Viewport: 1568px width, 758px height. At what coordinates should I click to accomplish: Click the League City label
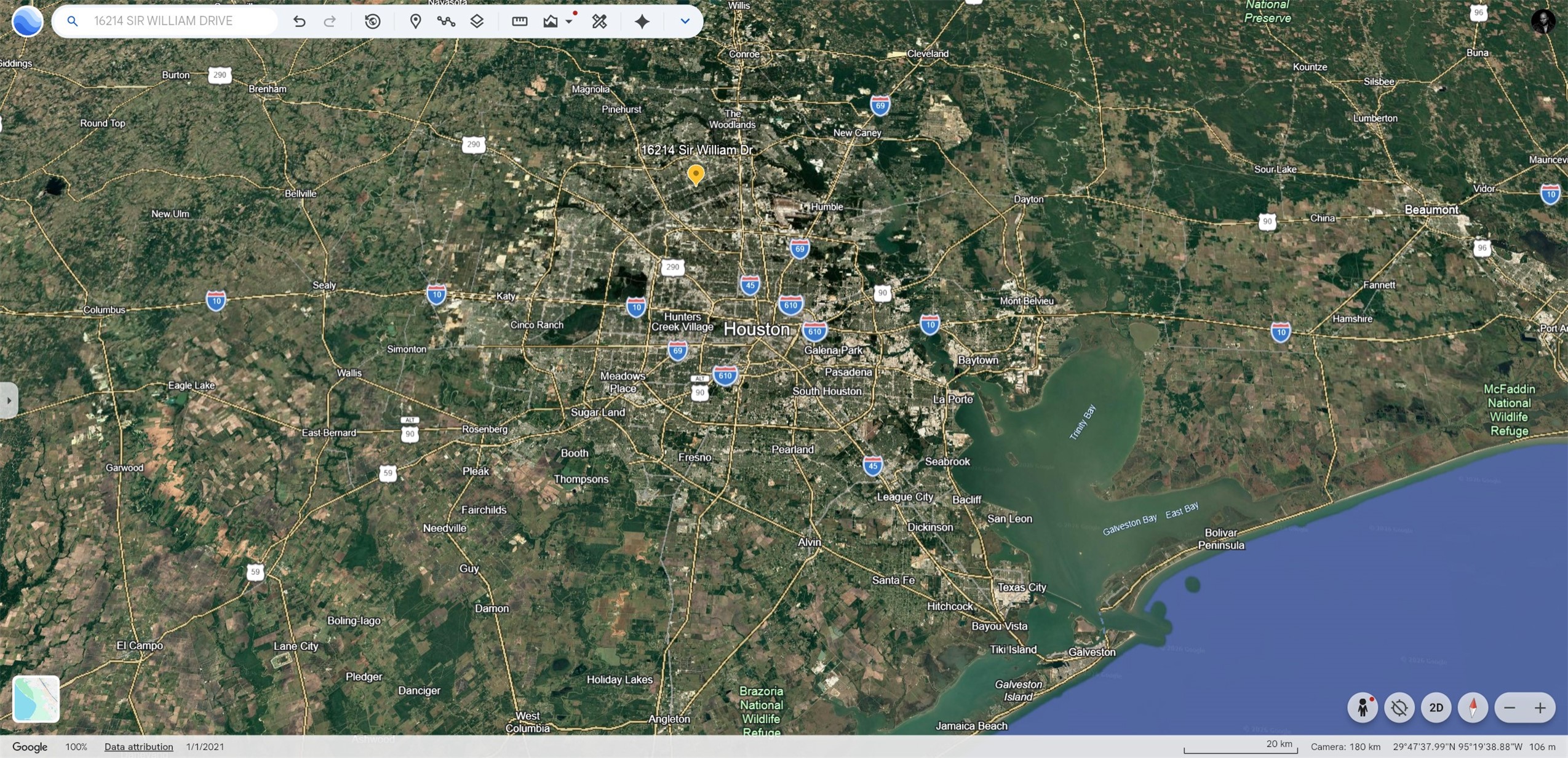905,497
